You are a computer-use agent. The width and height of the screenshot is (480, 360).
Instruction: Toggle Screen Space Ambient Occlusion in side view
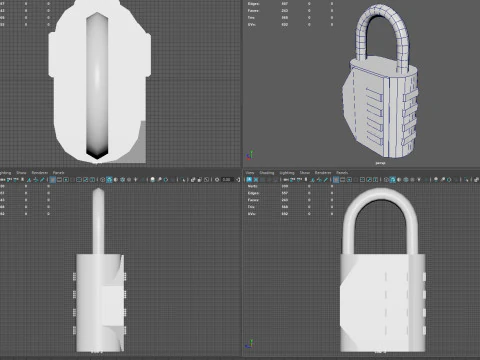(x=153, y=179)
